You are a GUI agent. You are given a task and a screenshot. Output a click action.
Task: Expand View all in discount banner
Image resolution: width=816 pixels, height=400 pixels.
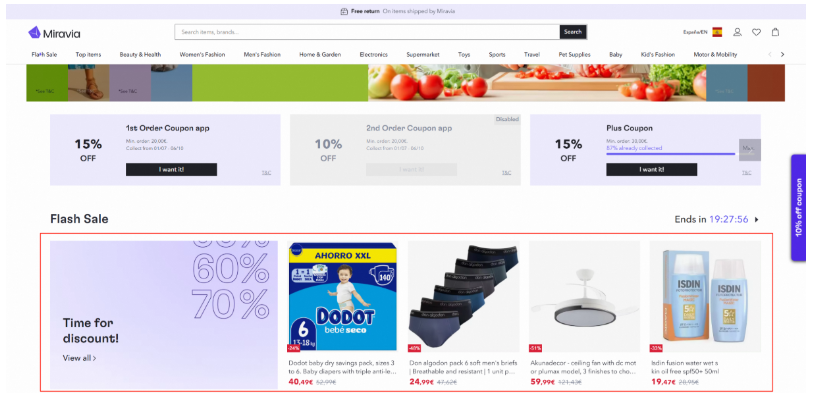coord(79,358)
